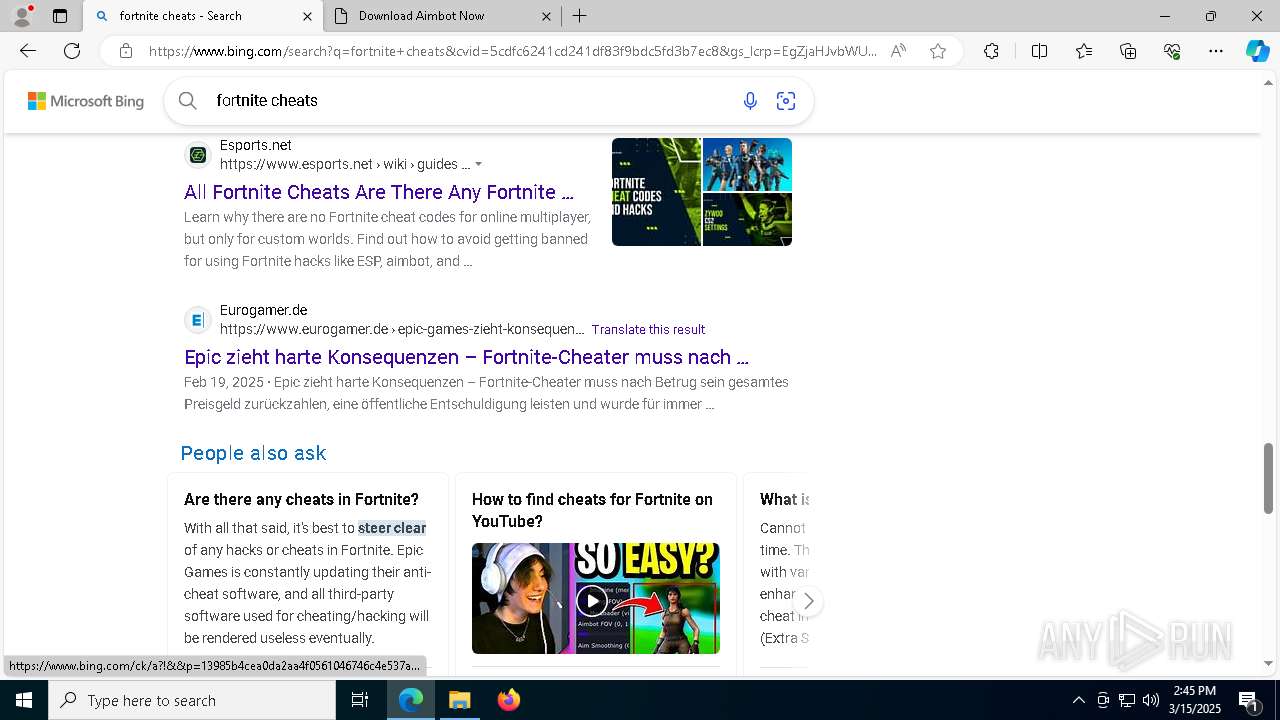The image size is (1280, 720).
Task: Click the Windows taskbar search box
Action: pos(192,700)
